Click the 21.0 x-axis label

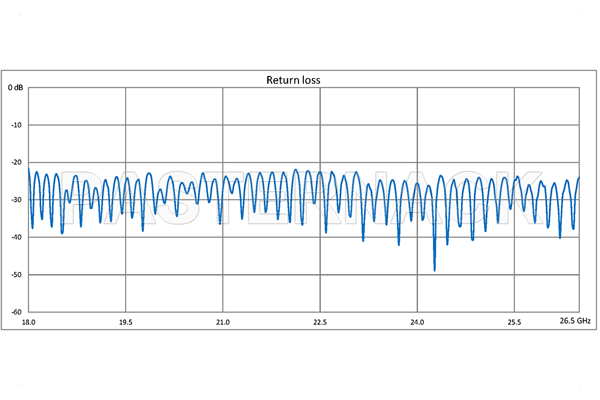click(222, 323)
